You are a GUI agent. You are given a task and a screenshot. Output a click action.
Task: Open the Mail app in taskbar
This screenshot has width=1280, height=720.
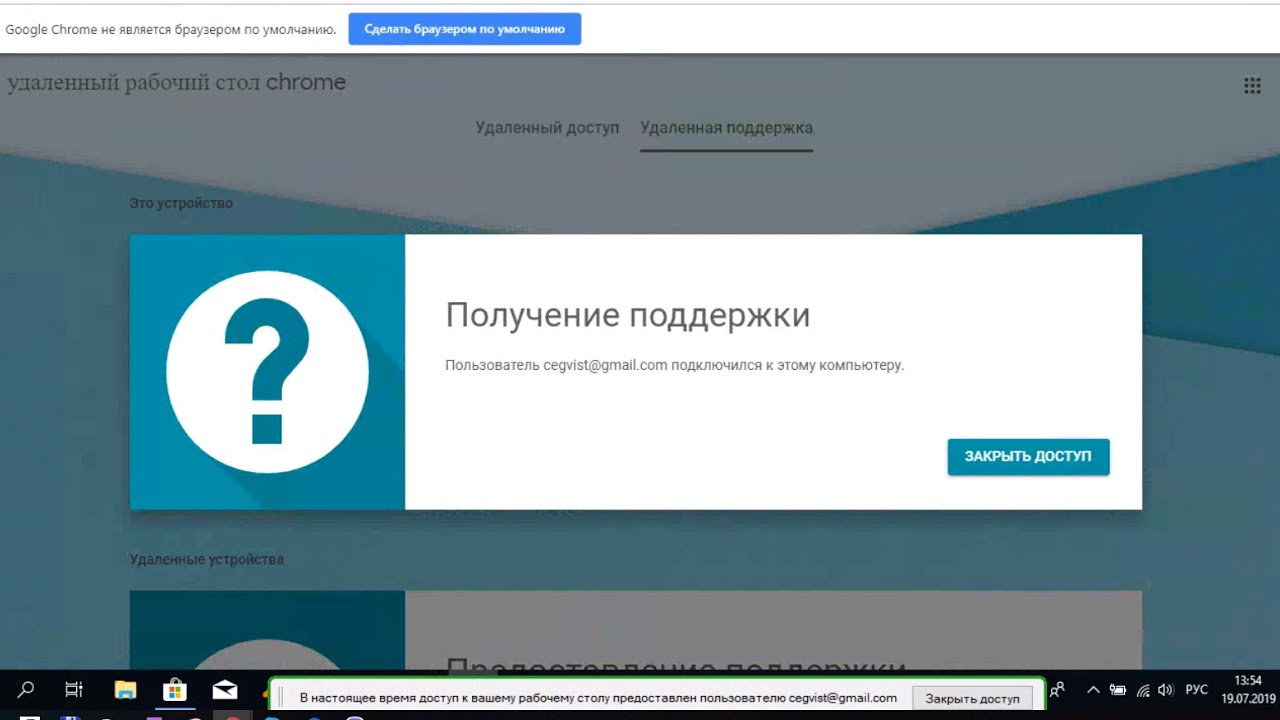(225, 690)
